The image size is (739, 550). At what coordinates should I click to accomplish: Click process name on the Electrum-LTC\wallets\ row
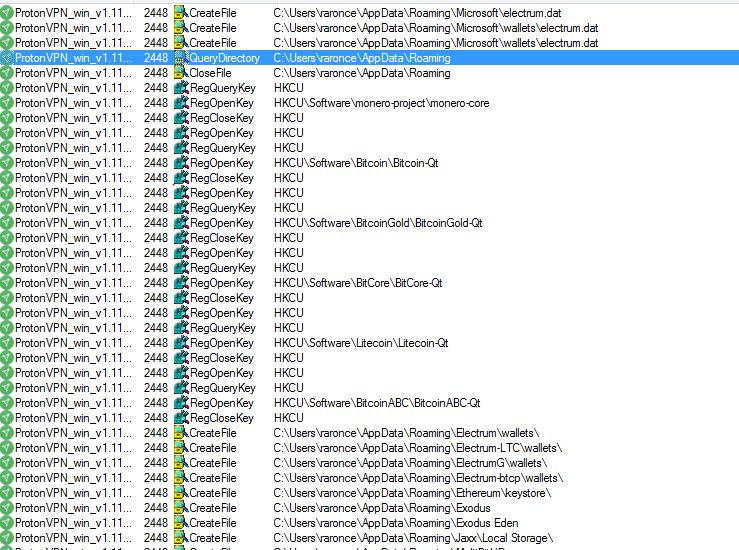[74, 448]
